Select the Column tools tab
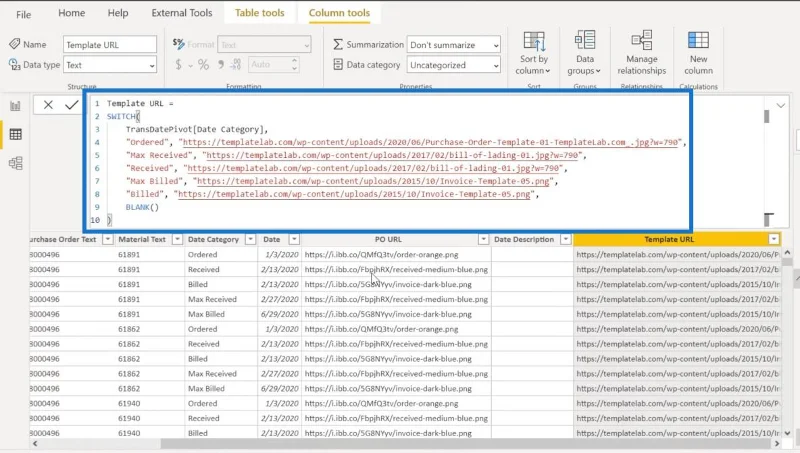Viewport: 800px width, 453px height. 339,13
